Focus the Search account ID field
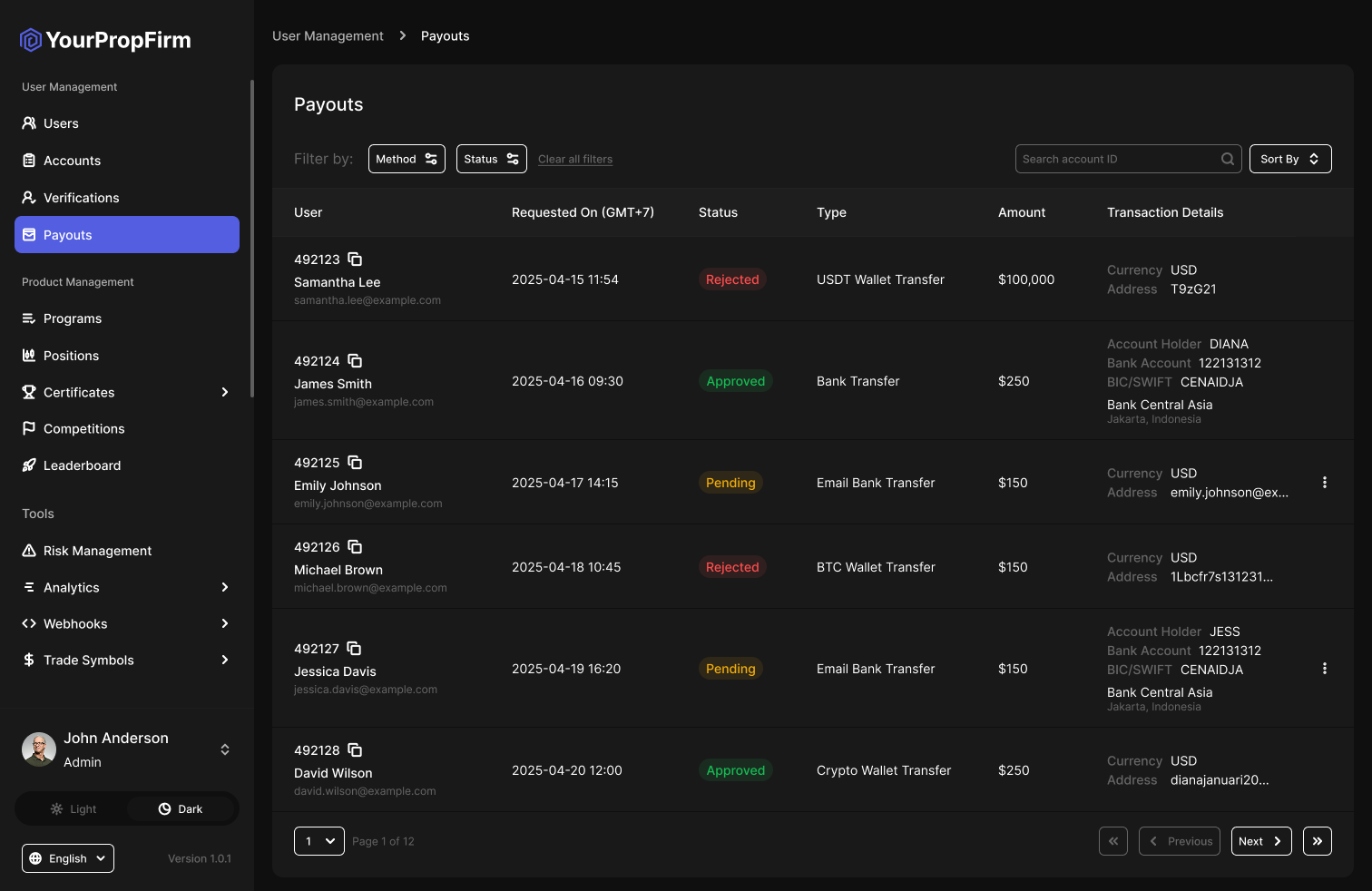Viewport: 1372px width, 891px height. coord(1116,159)
